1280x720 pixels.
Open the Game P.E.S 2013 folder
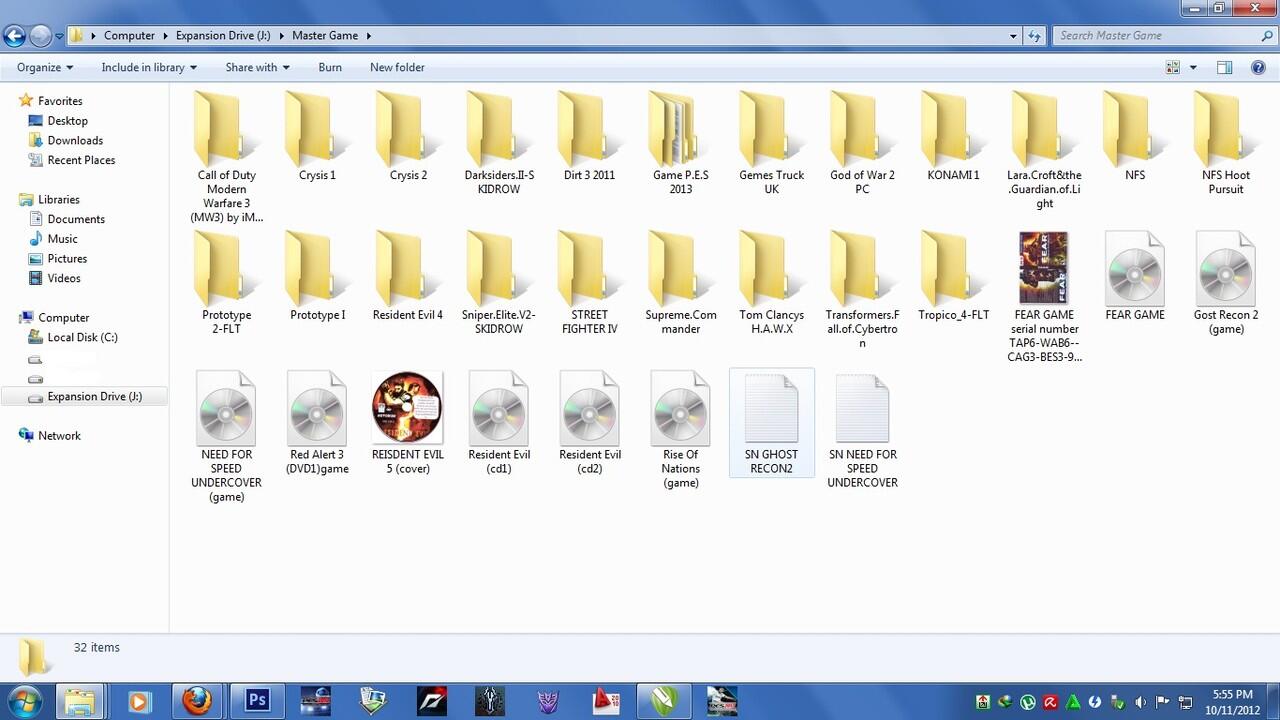[x=681, y=143]
